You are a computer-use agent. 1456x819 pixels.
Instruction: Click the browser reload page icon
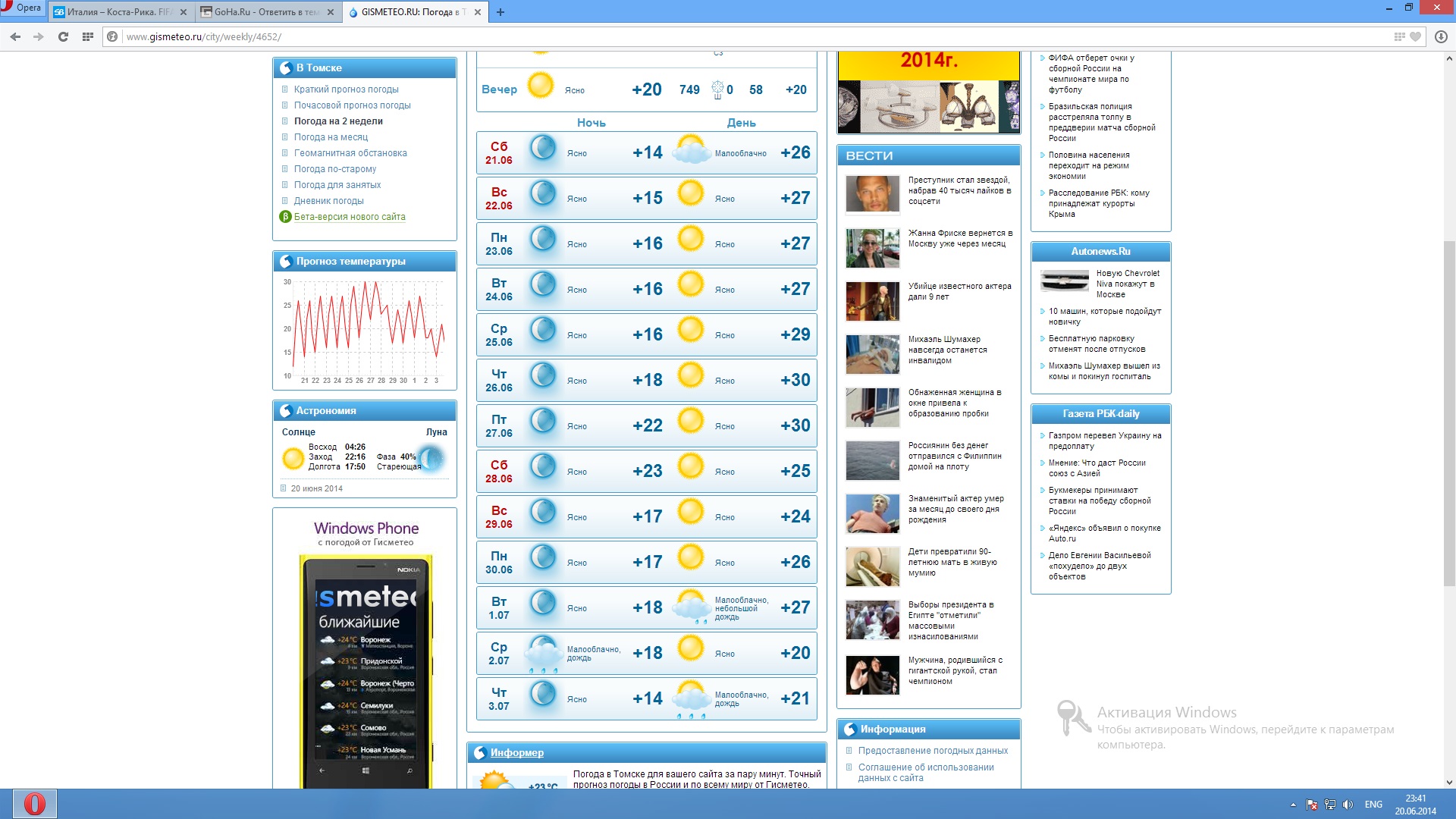coord(63,36)
